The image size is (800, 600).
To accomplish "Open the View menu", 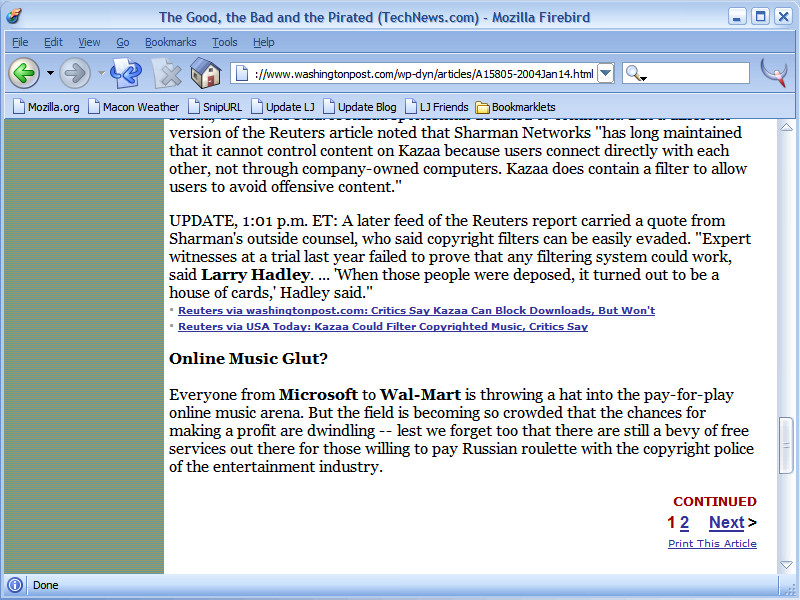I will [89, 42].
